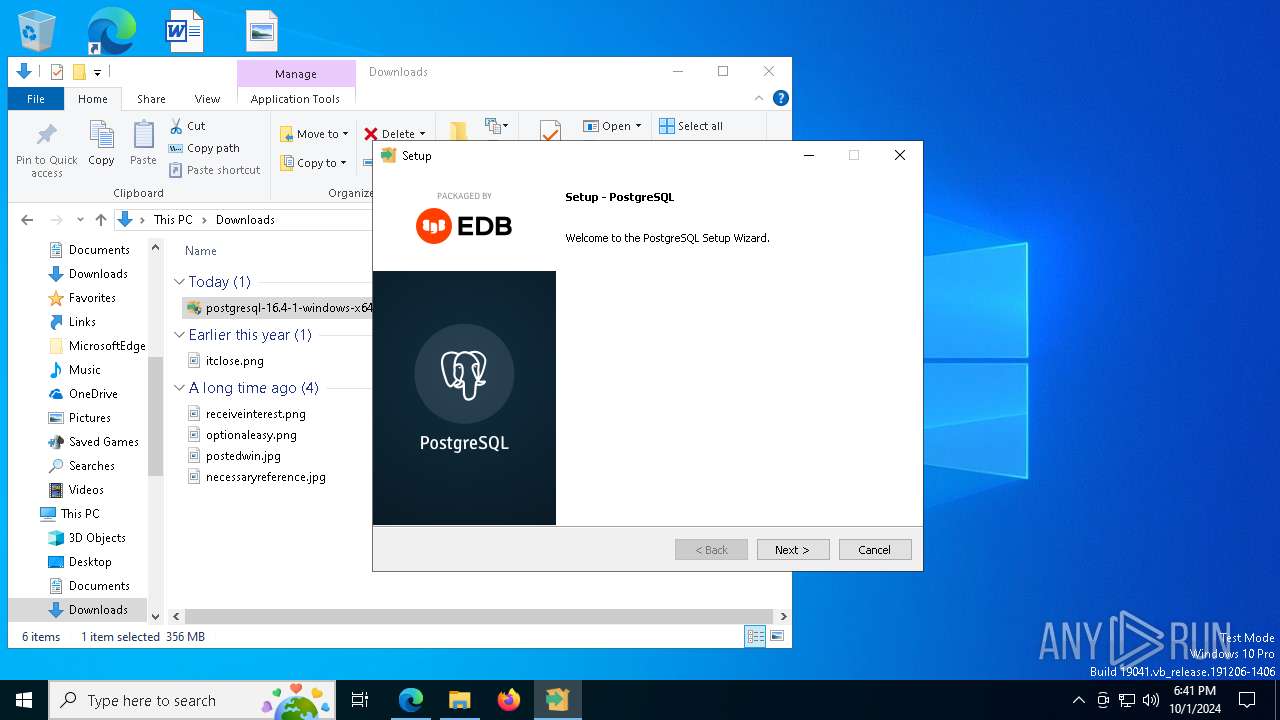The width and height of the screenshot is (1280, 720).
Task: Click the taskbar search box
Action: (x=193, y=700)
